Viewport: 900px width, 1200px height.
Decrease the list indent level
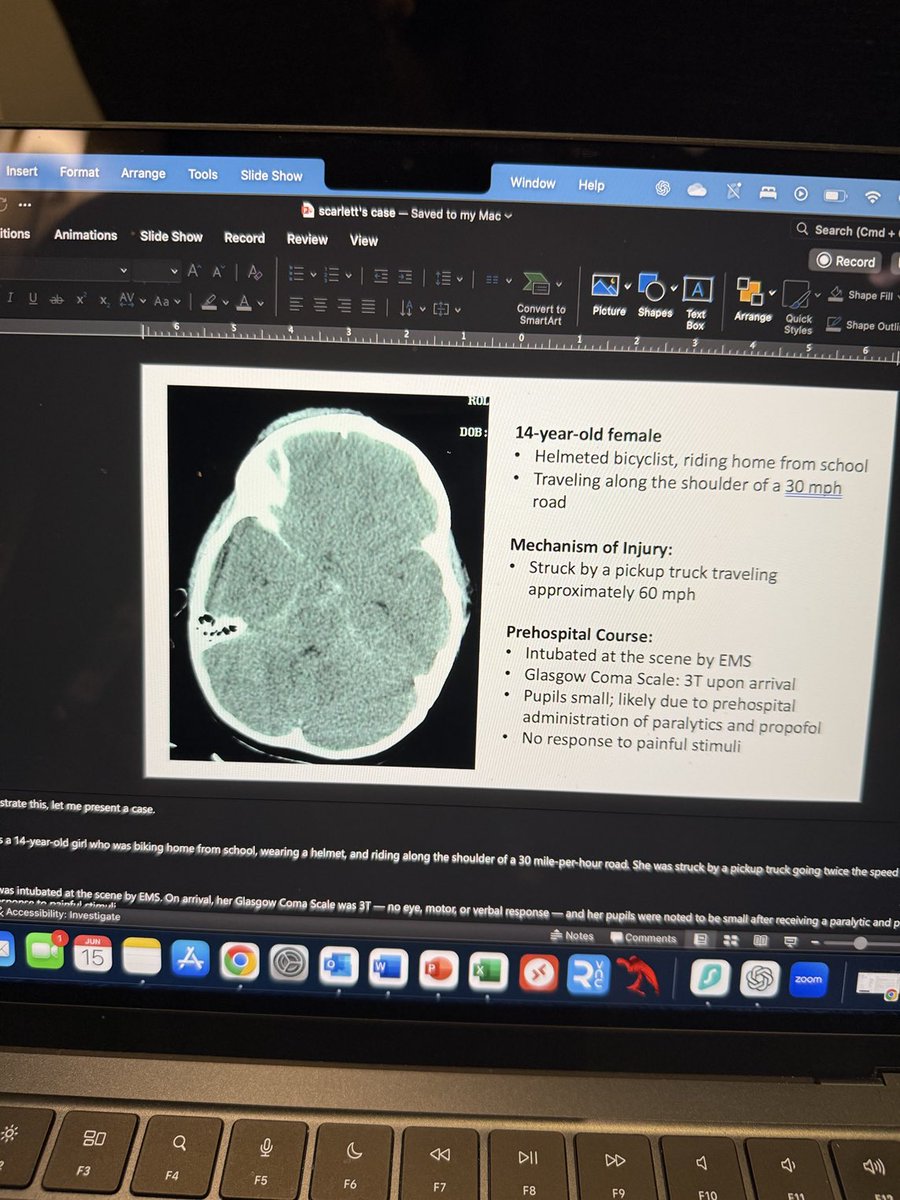tap(381, 276)
